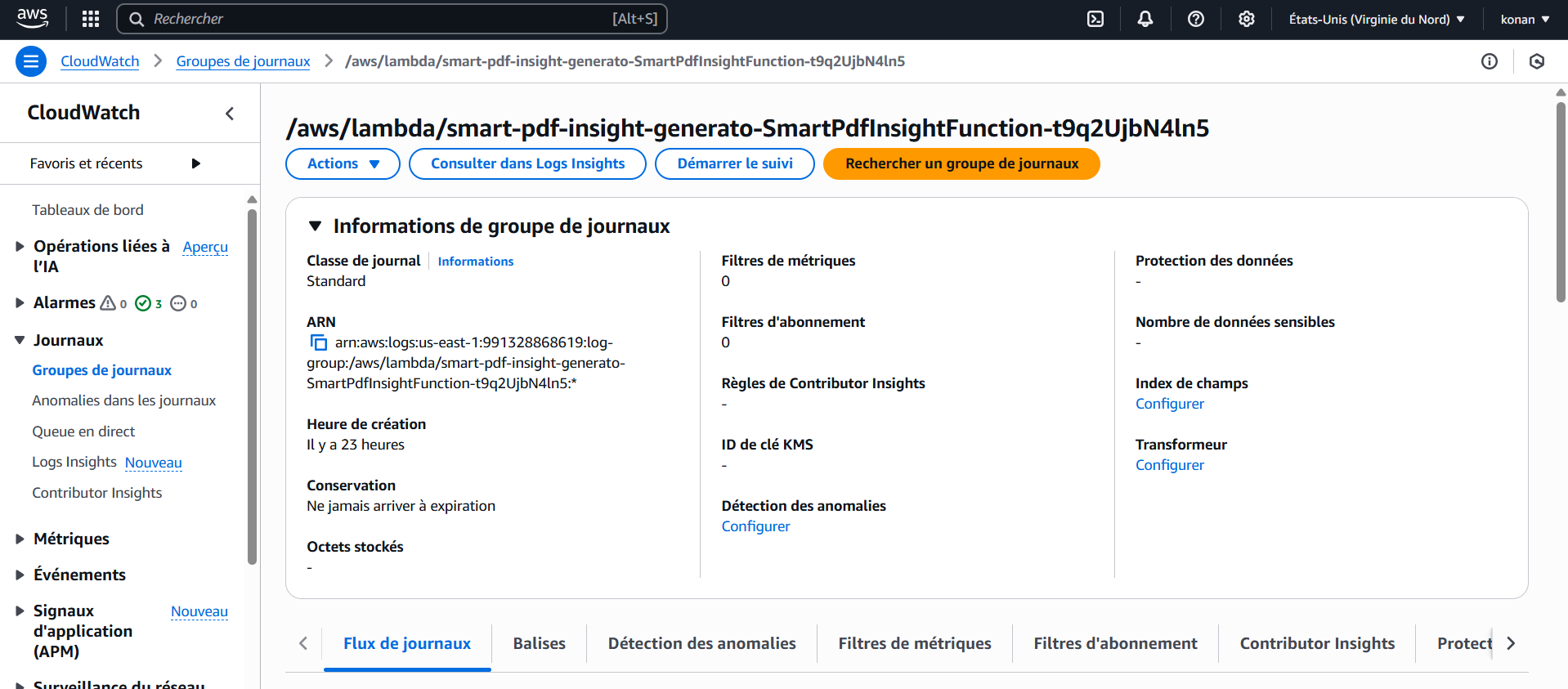This screenshot has height=689, width=1568.
Task: Open the settings gear icon
Action: click(1247, 19)
